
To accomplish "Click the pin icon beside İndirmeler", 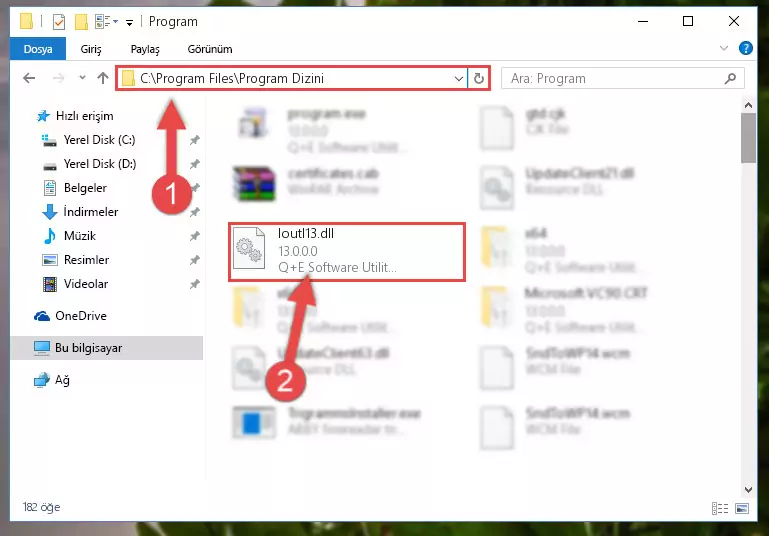I will coord(195,212).
